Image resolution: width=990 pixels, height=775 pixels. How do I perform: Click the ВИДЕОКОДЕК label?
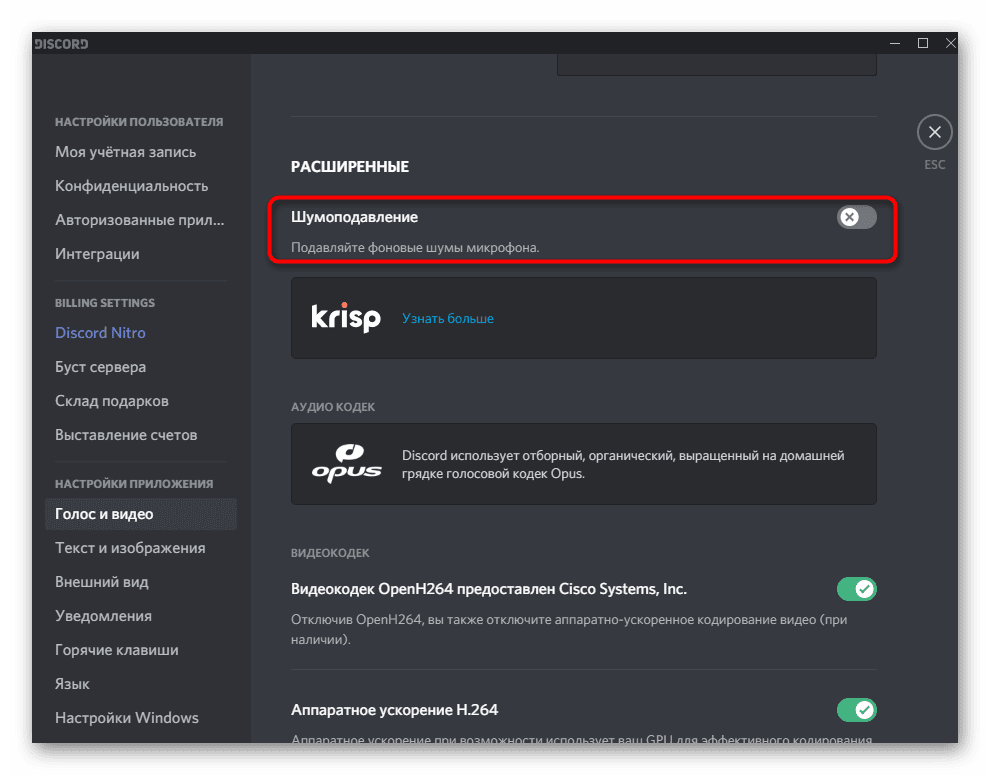[x=330, y=553]
